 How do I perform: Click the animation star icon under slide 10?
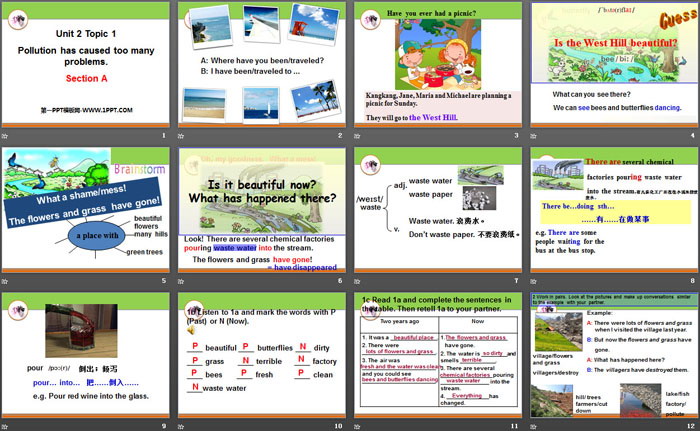(x=183, y=424)
